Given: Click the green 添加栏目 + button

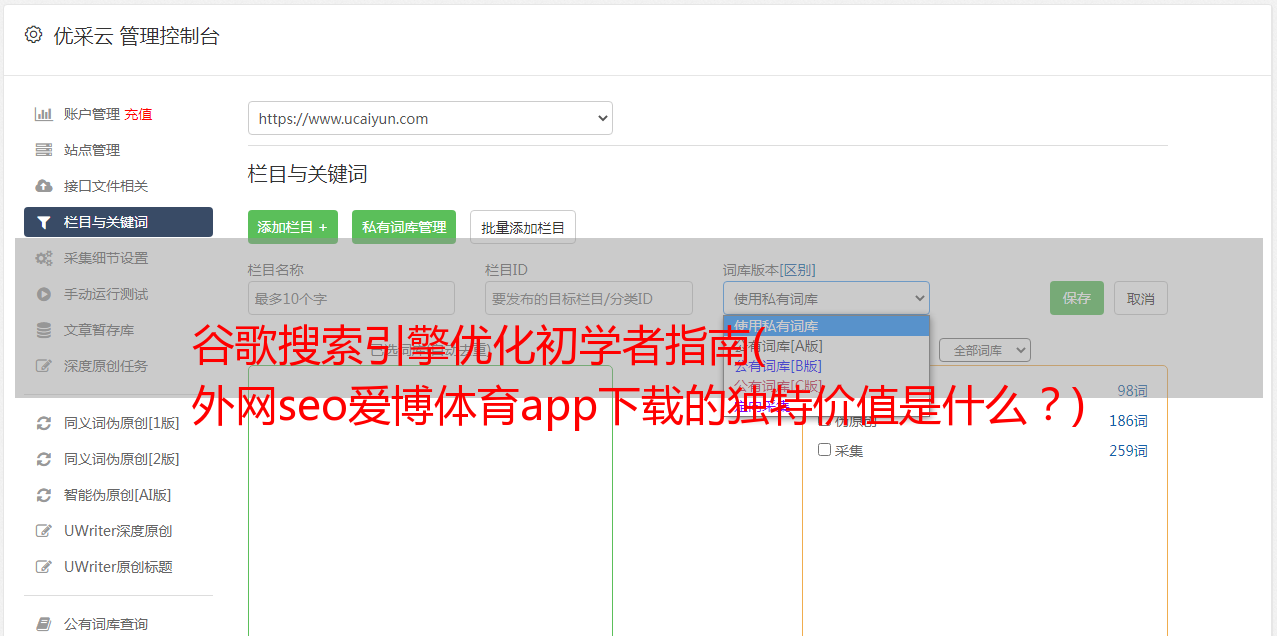Looking at the screenshot, I should tap(293, 227).
